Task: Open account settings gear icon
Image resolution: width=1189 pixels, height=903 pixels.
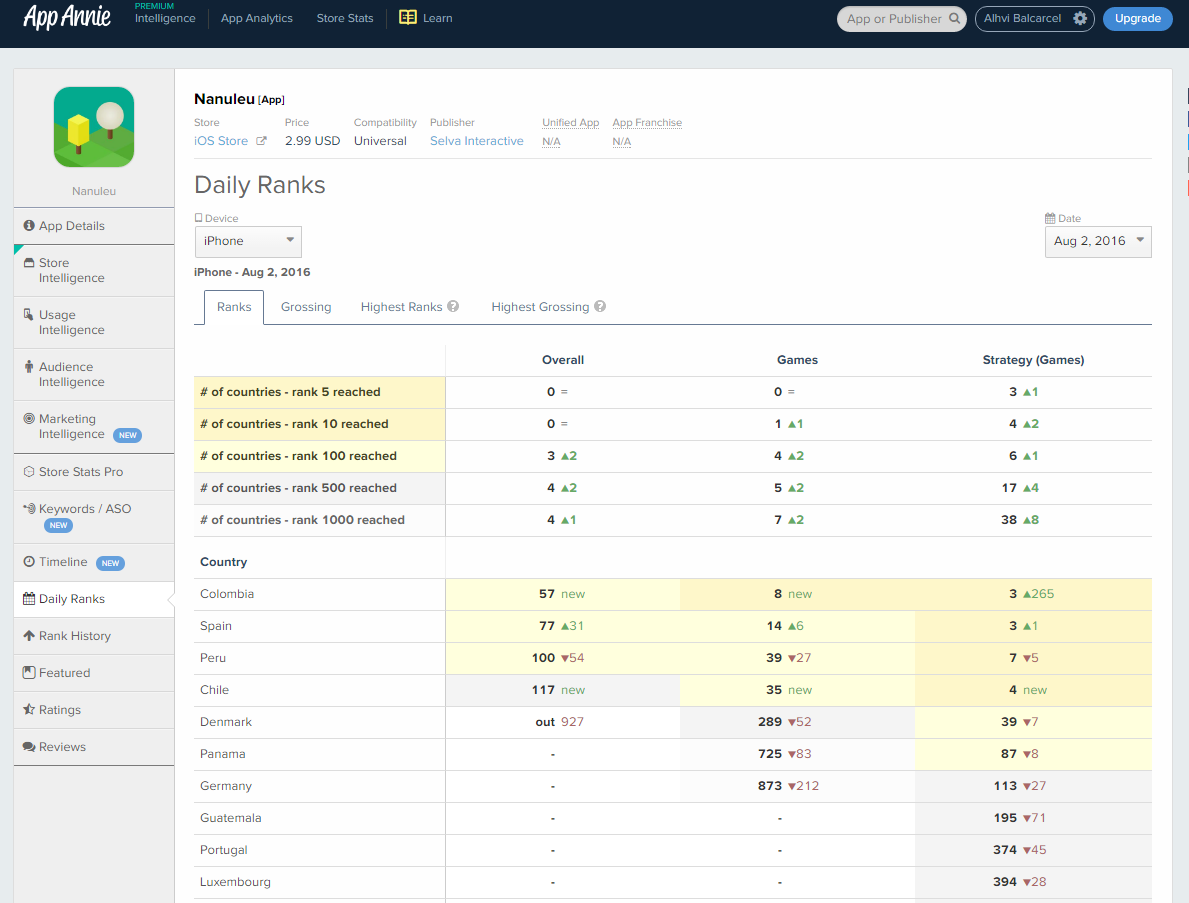Action: [1080, 18]
